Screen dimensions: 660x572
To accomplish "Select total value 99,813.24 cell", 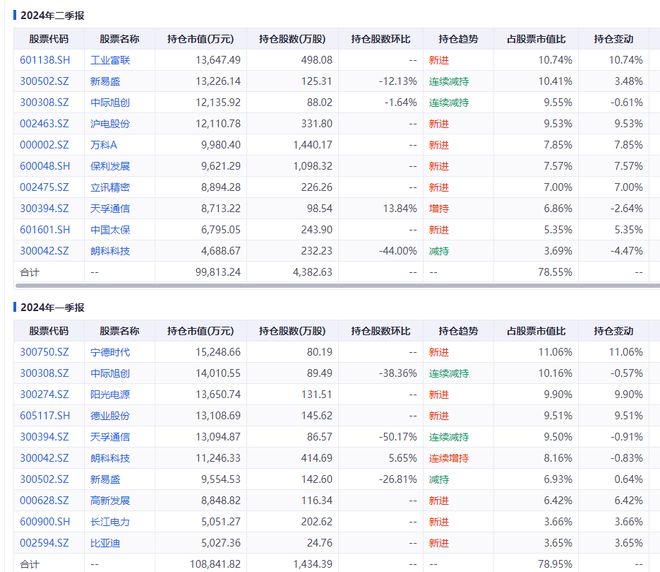I will (218, 272).
